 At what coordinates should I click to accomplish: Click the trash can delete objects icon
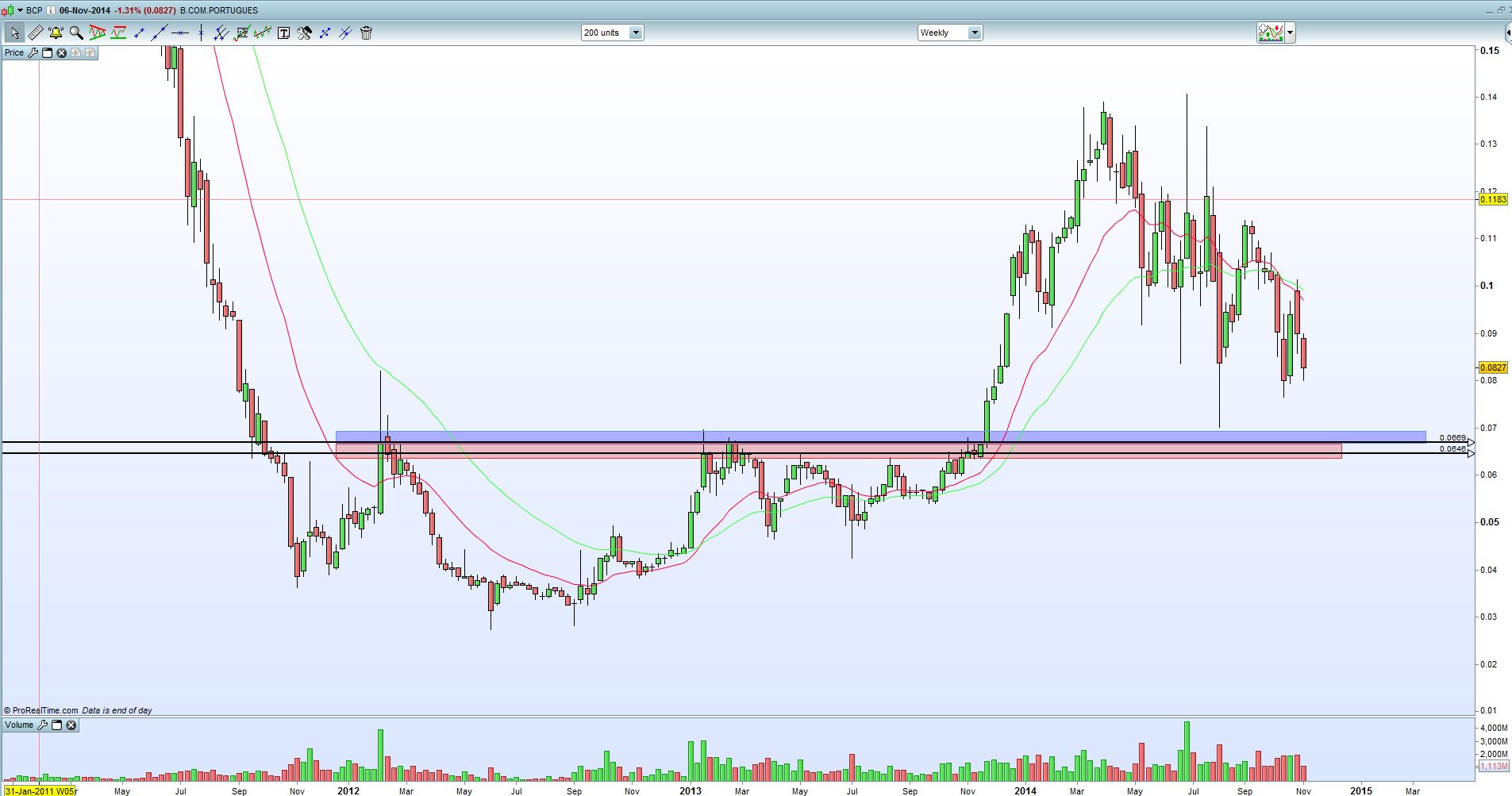pos(366,33)
